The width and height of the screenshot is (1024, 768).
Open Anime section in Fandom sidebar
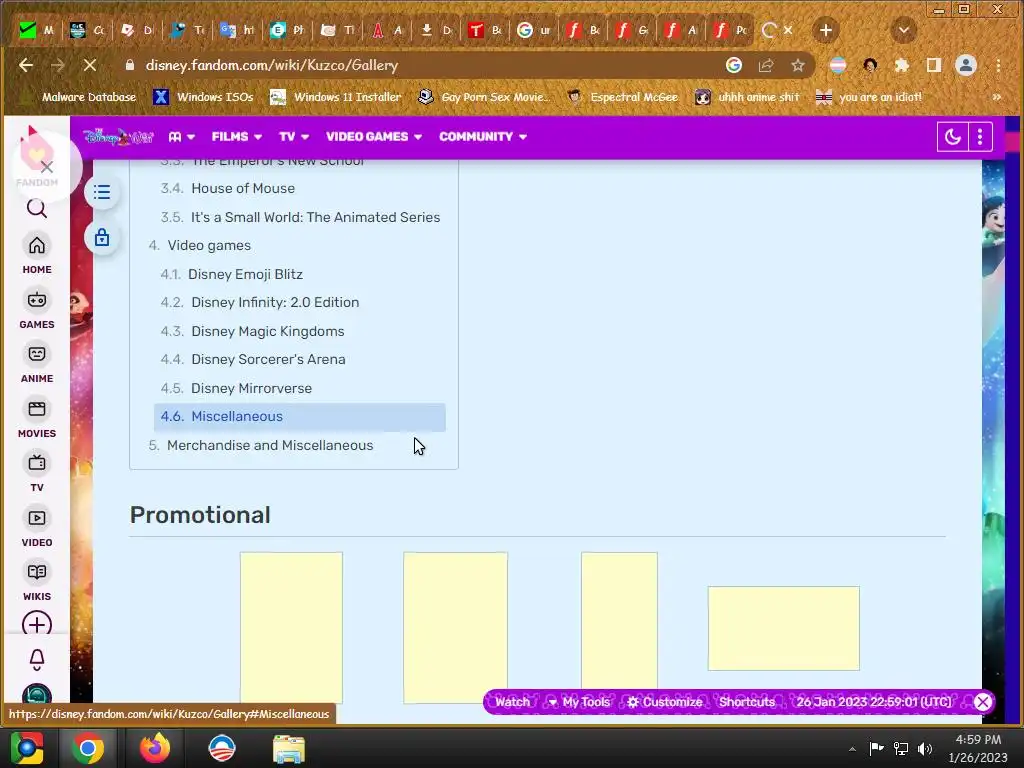(37, 364)
